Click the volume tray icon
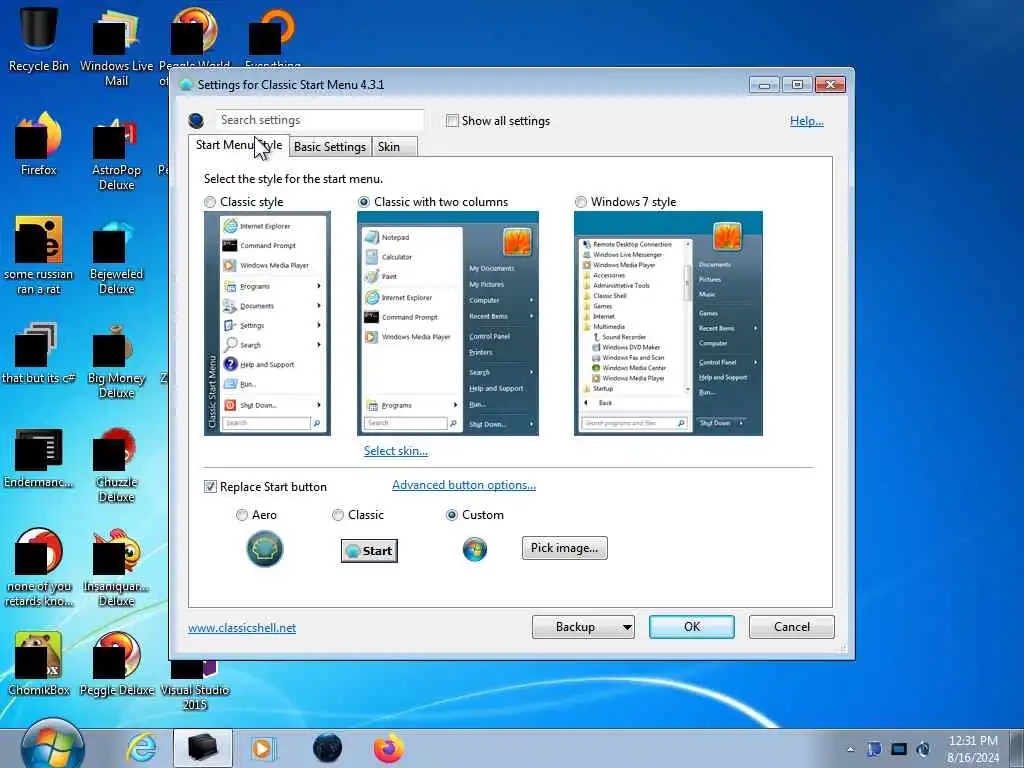 point(923,749)
